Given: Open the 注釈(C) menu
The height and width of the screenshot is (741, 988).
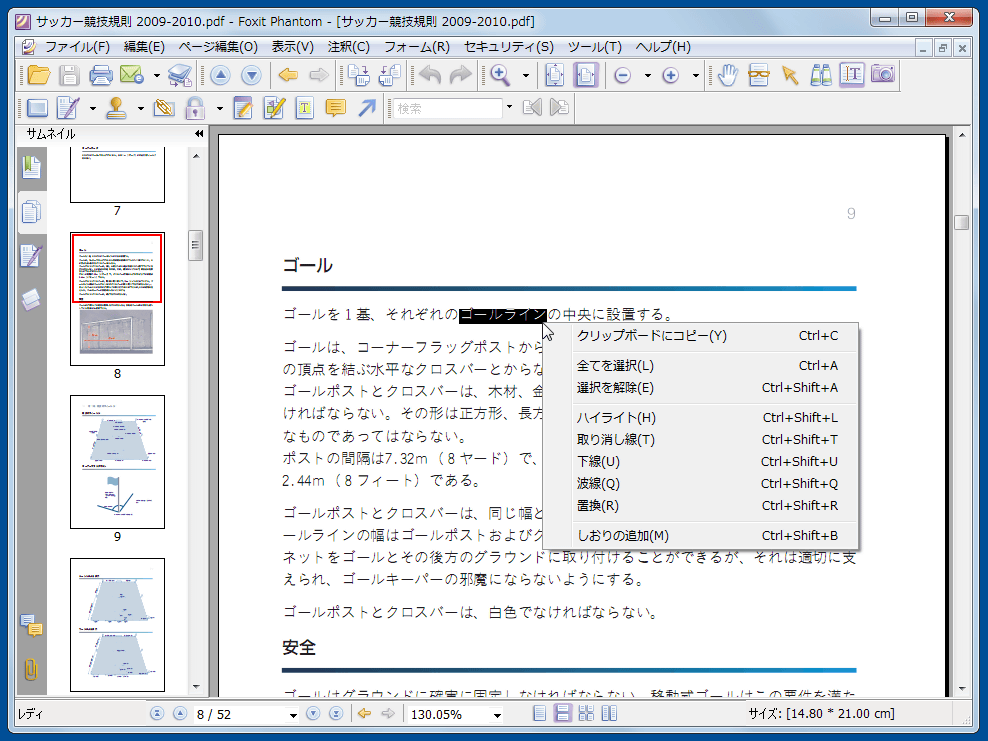Looking at the screenshot, I should click(348, 47).
